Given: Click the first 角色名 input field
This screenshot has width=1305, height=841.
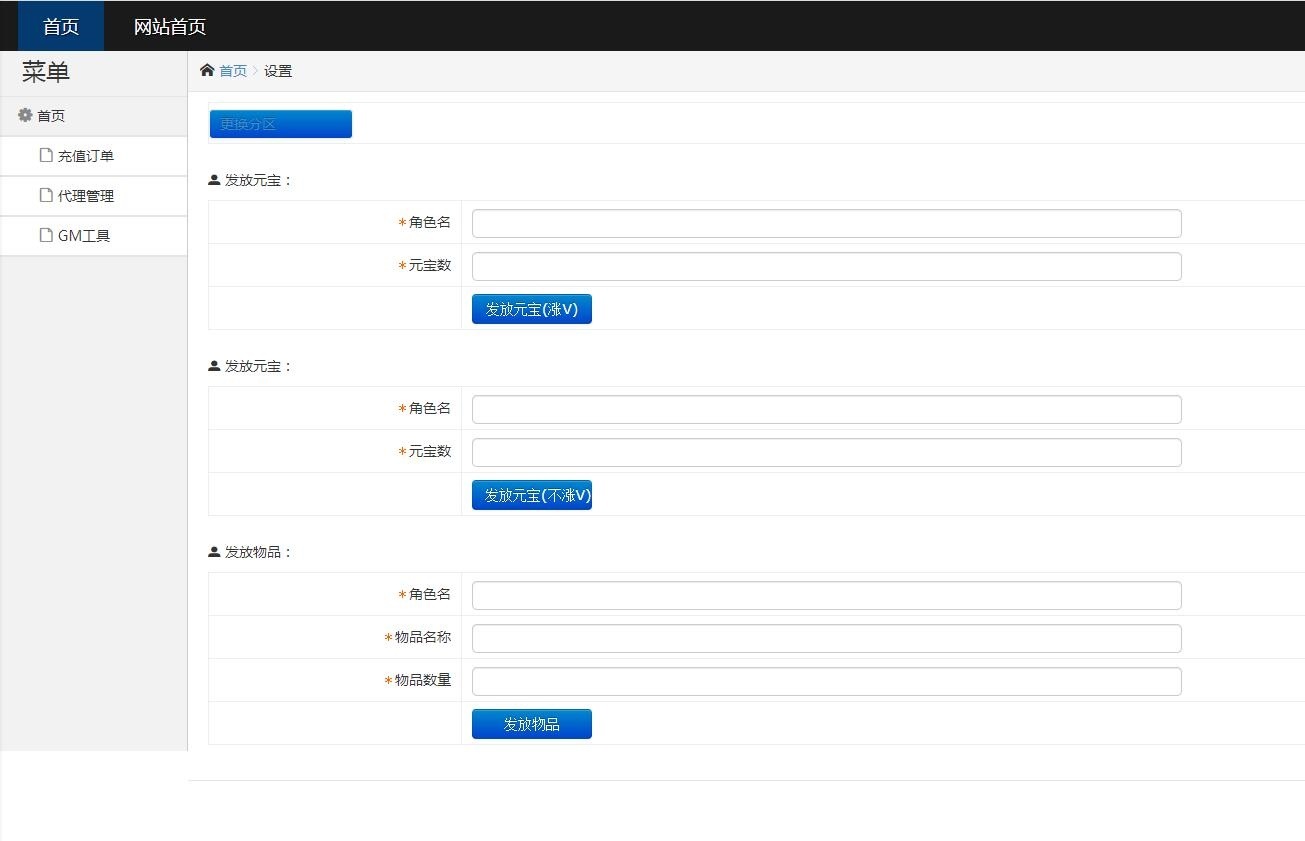Looking at the screenshot, I should pyautogui.click(x=826, y=223).
